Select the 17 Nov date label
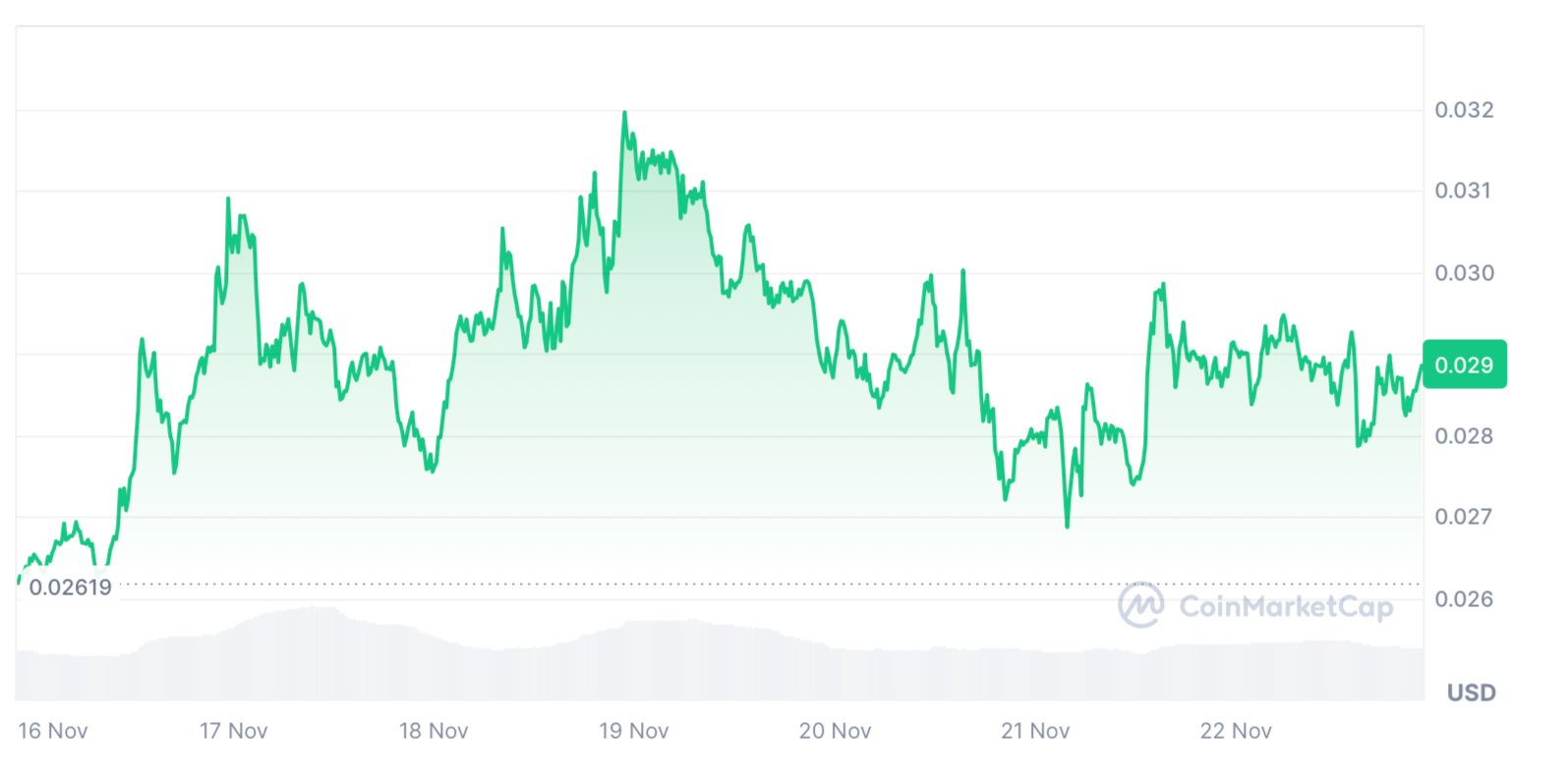The width and height of the screenshot is (1567, 784). click(233, 731)
